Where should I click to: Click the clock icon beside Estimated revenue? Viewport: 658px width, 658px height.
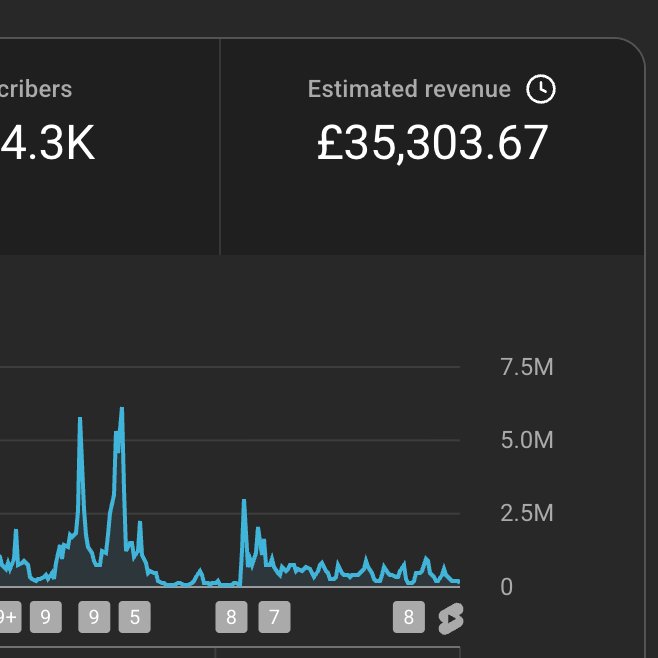coord(540,89)
